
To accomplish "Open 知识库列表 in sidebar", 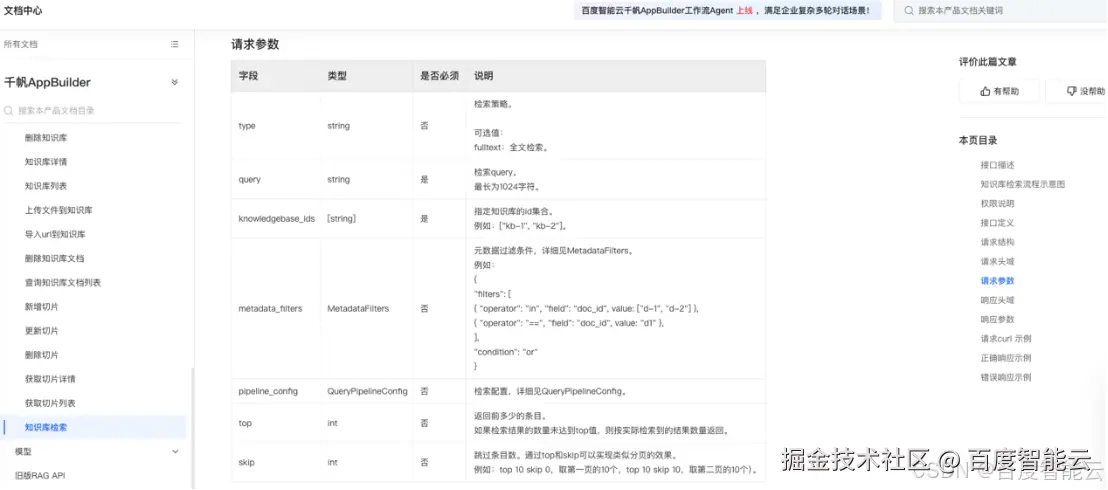I will pos(46,186).
